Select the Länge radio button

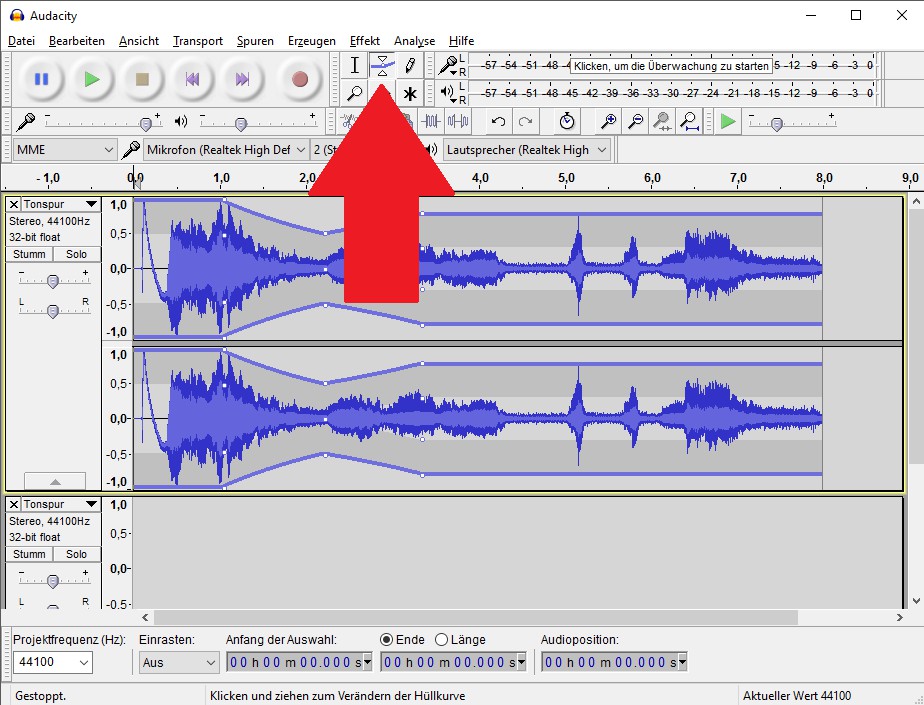click(x=441, y=639)
